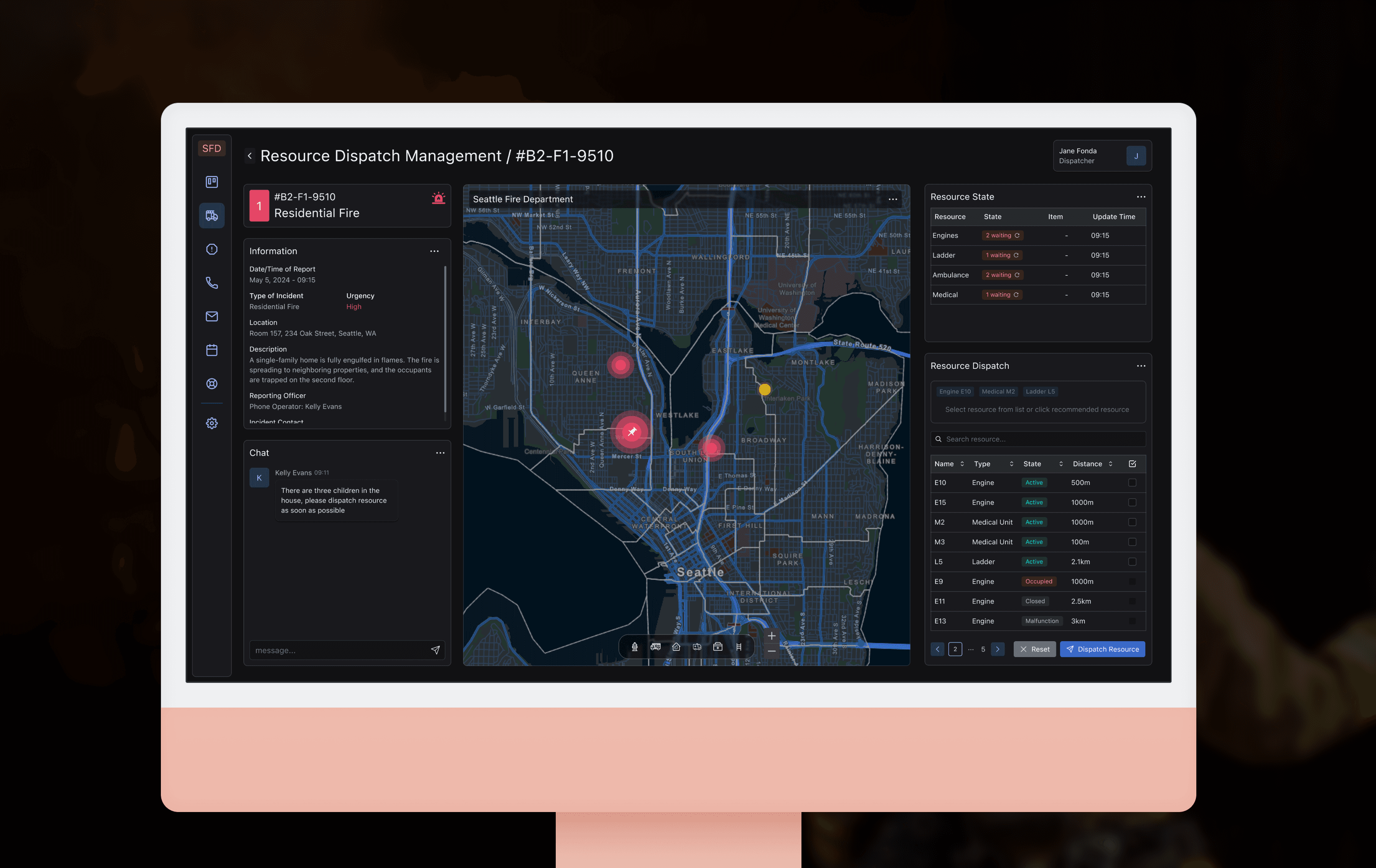The image size is (1376, 868).
Task: Click the fire hydrant map filter icon
Action: click(x=634, y=647)
